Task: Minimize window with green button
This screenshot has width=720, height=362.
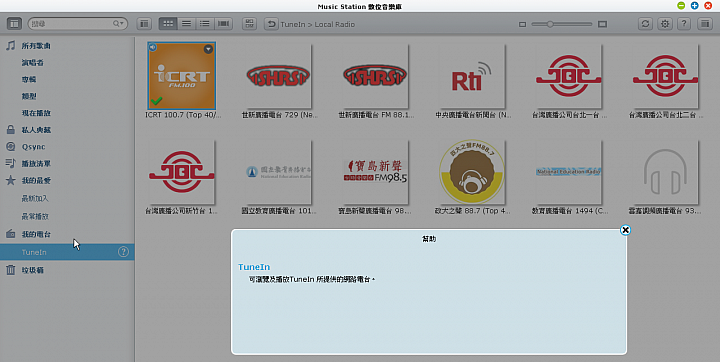Action: click(x=681, y=6)
